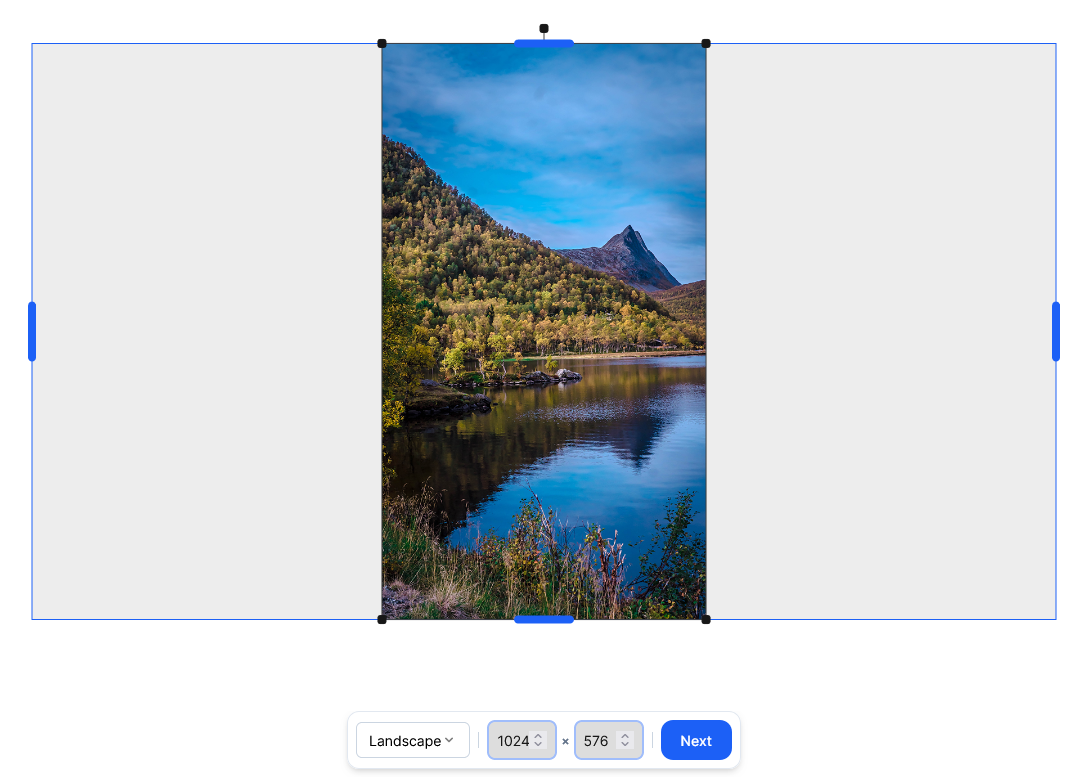Decrease width with the 1024 stepper down arrow
Image resolution: width=1086 pixels, height=777 pixels.
tap(538, 745)
